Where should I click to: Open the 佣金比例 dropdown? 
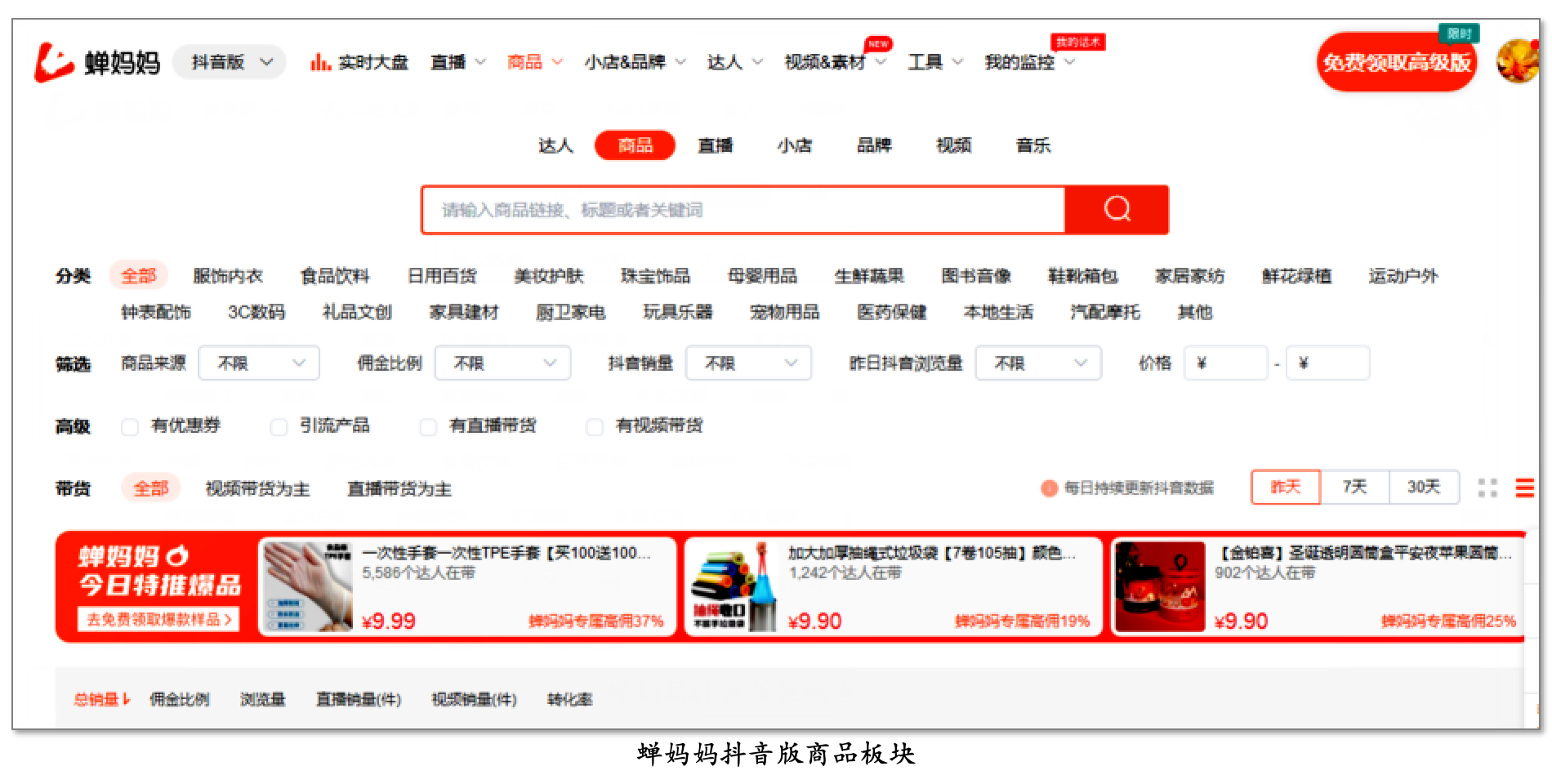pos(502,363)
